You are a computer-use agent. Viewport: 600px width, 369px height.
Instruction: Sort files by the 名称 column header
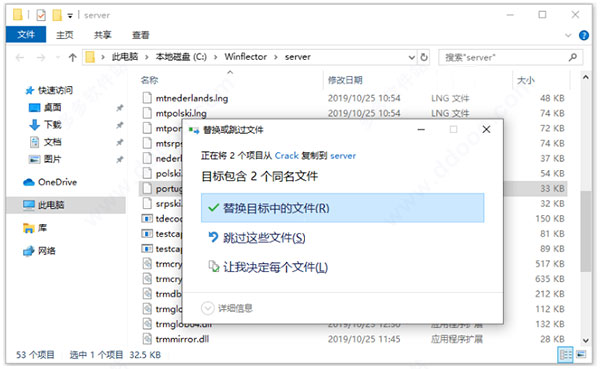click(x=150, y=80)
